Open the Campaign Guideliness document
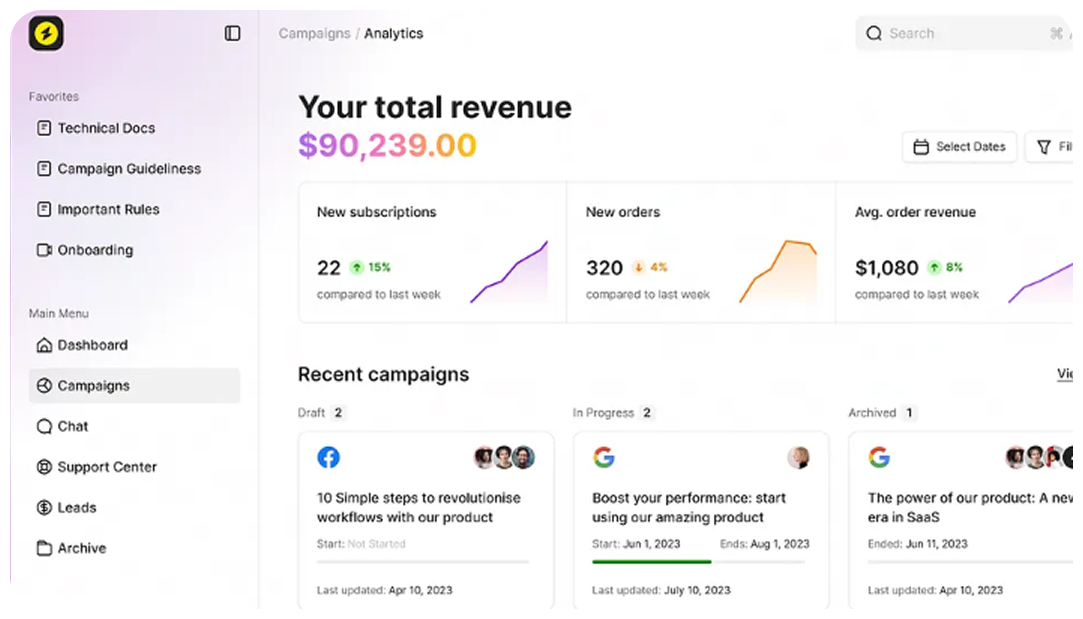1083x619 pixels. point(128,169)
